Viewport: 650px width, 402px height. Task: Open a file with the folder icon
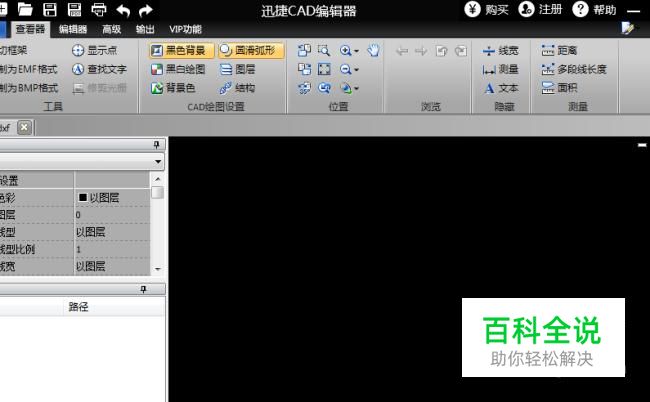[25, 10]
